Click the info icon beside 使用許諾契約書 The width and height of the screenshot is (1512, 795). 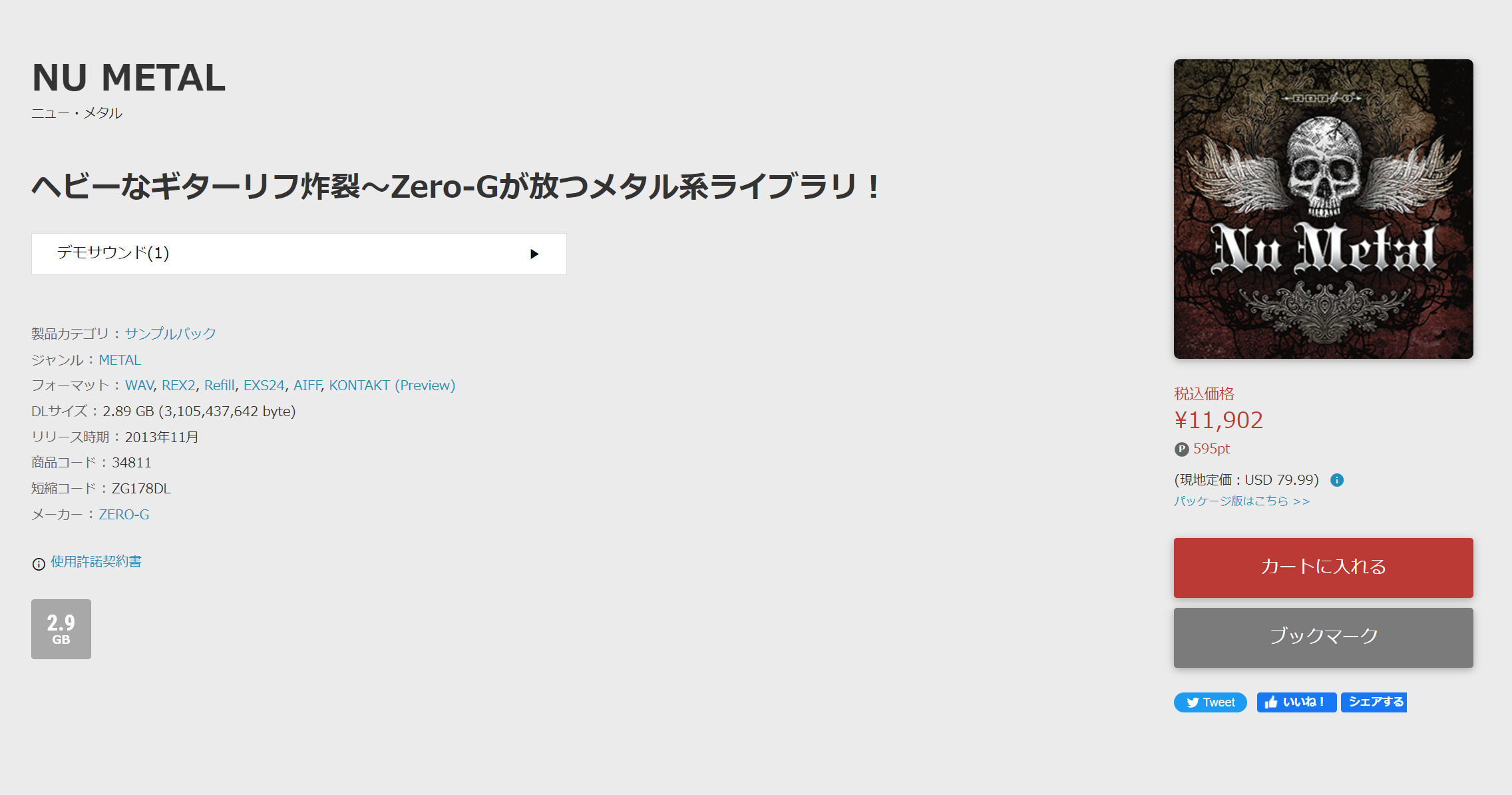(39, 564)
